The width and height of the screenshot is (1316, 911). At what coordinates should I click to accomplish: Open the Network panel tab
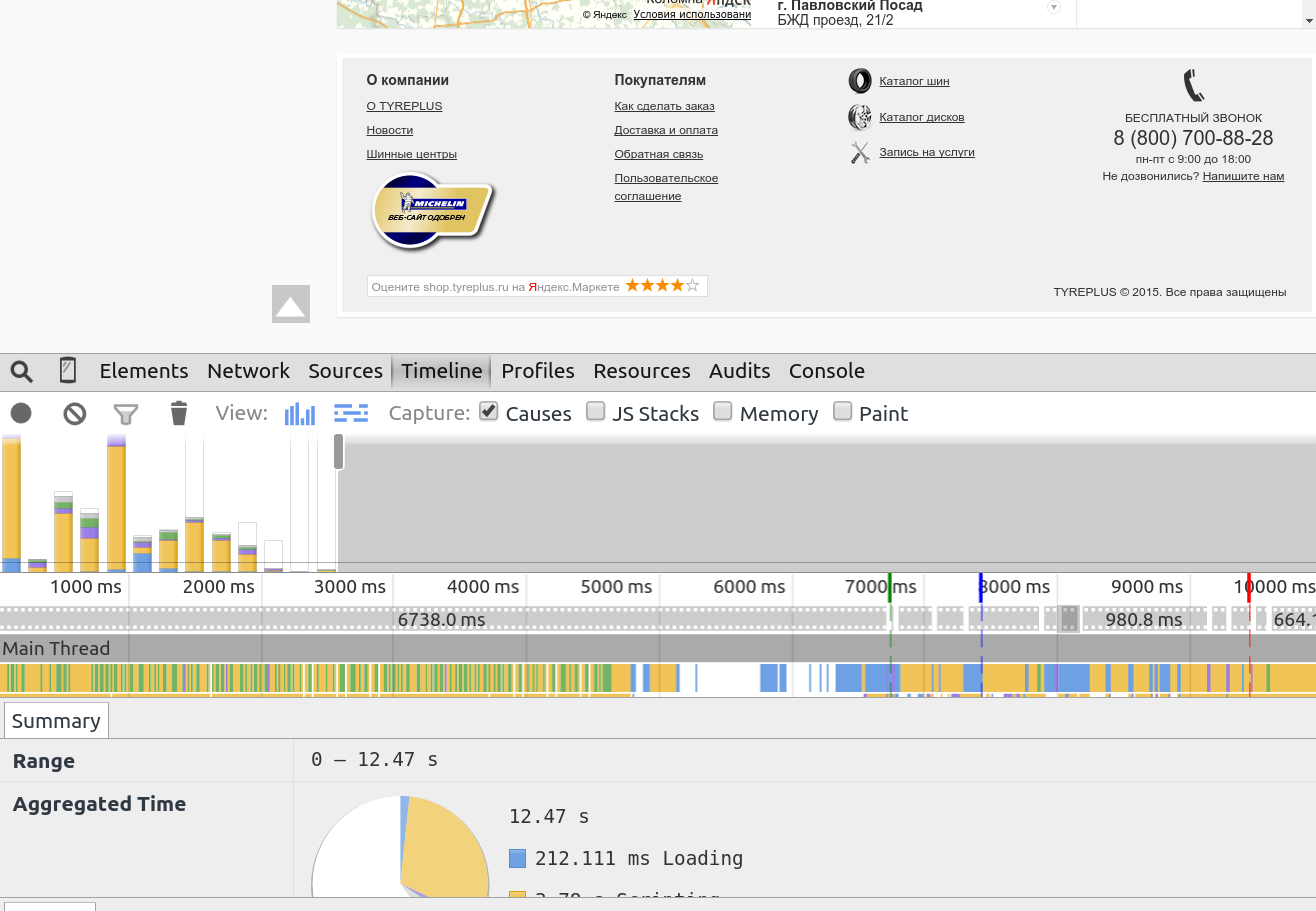(248, 371)
